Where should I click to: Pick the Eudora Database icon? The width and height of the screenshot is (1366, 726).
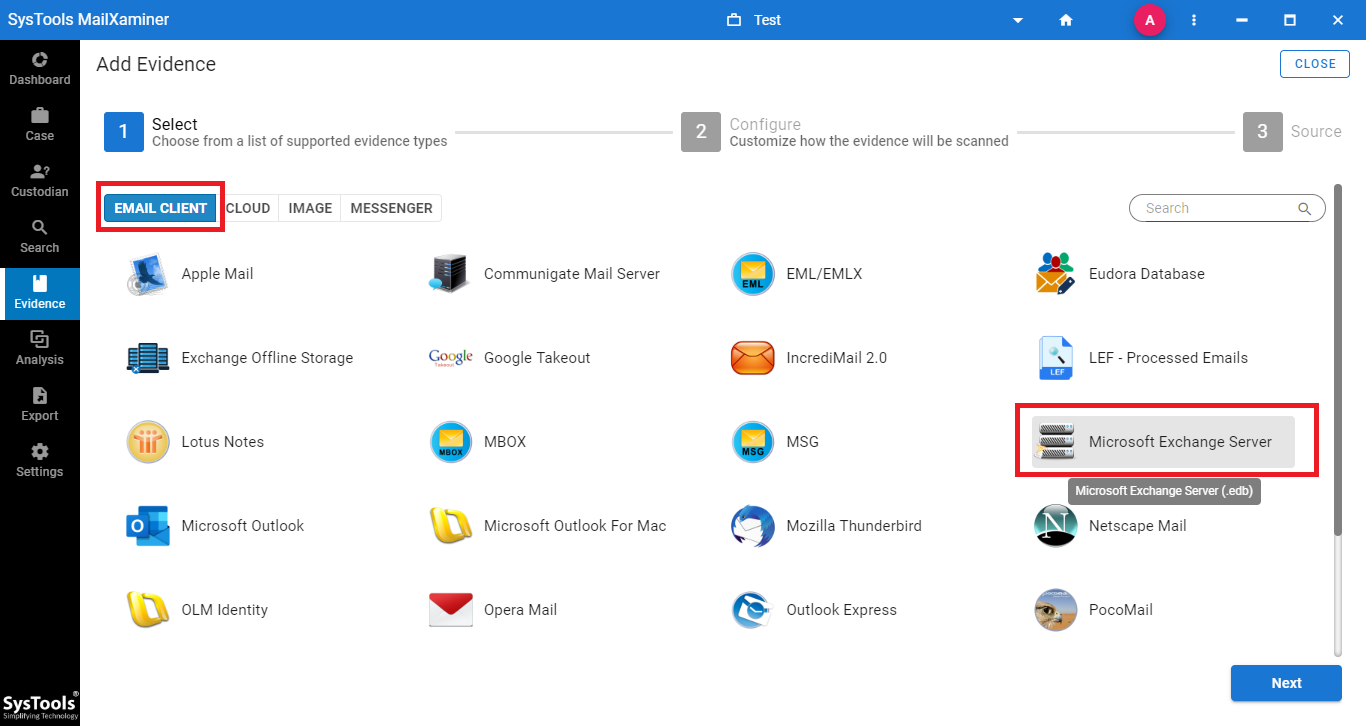[1056, 274]
